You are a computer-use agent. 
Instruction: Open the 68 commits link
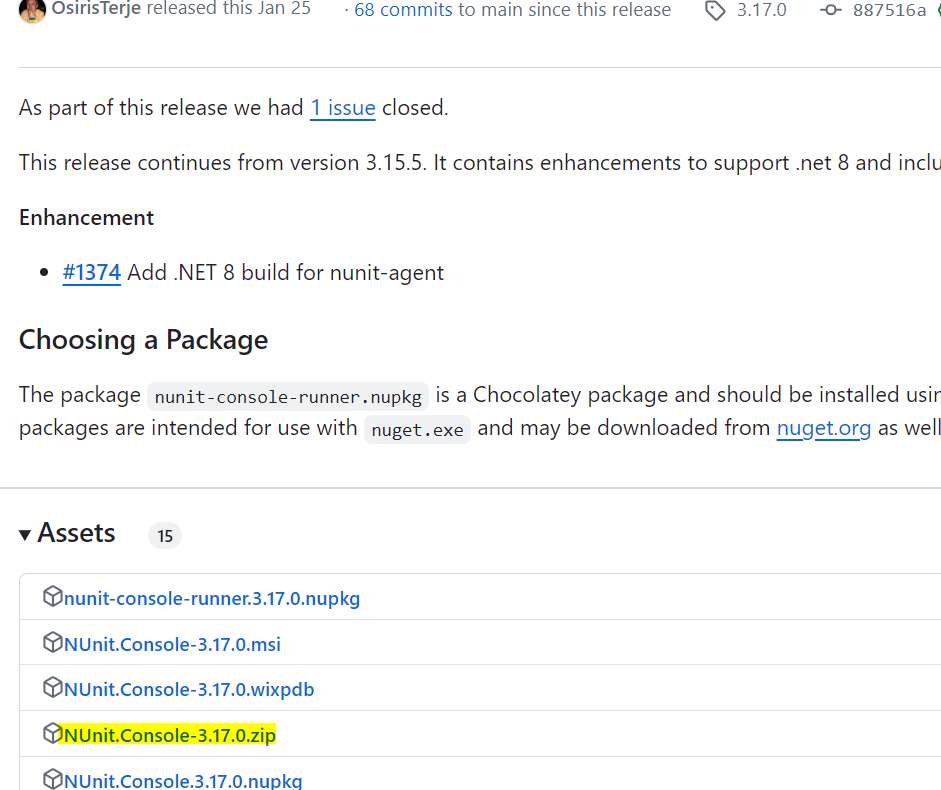pyautogui.click(x=403, y=10)
